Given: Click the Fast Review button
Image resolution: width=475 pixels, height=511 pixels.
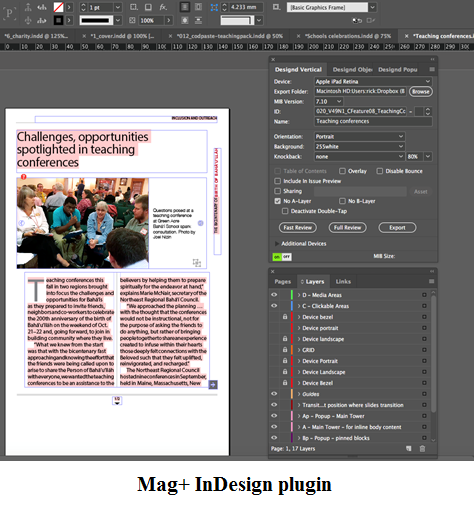Looking at the screenshot, I should pos(298,228).
